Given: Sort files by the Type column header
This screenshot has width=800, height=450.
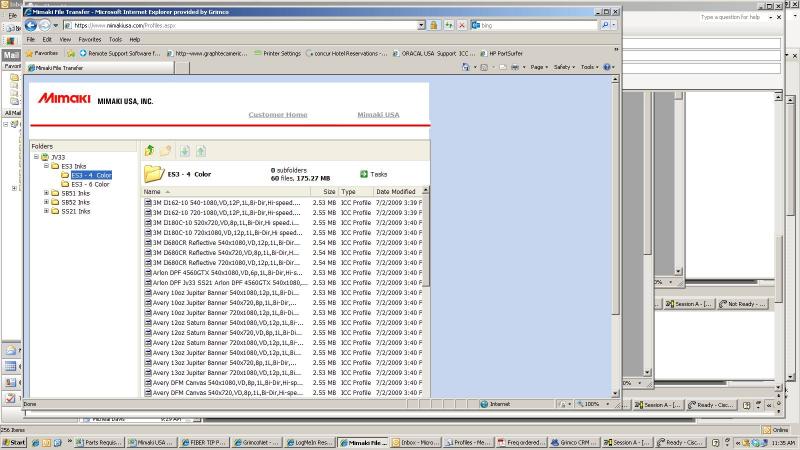Looking at the screenshot, I should coord(356,192).
